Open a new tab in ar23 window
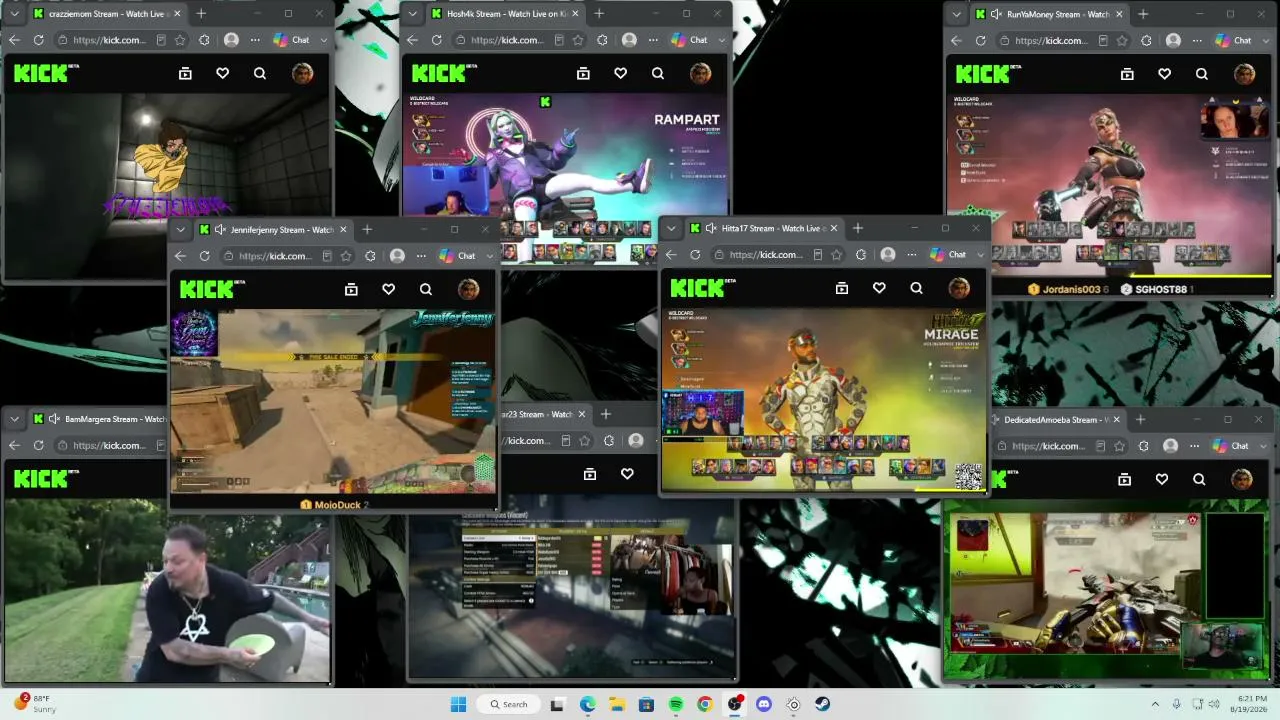The image size is (1280, 720). 605,414
